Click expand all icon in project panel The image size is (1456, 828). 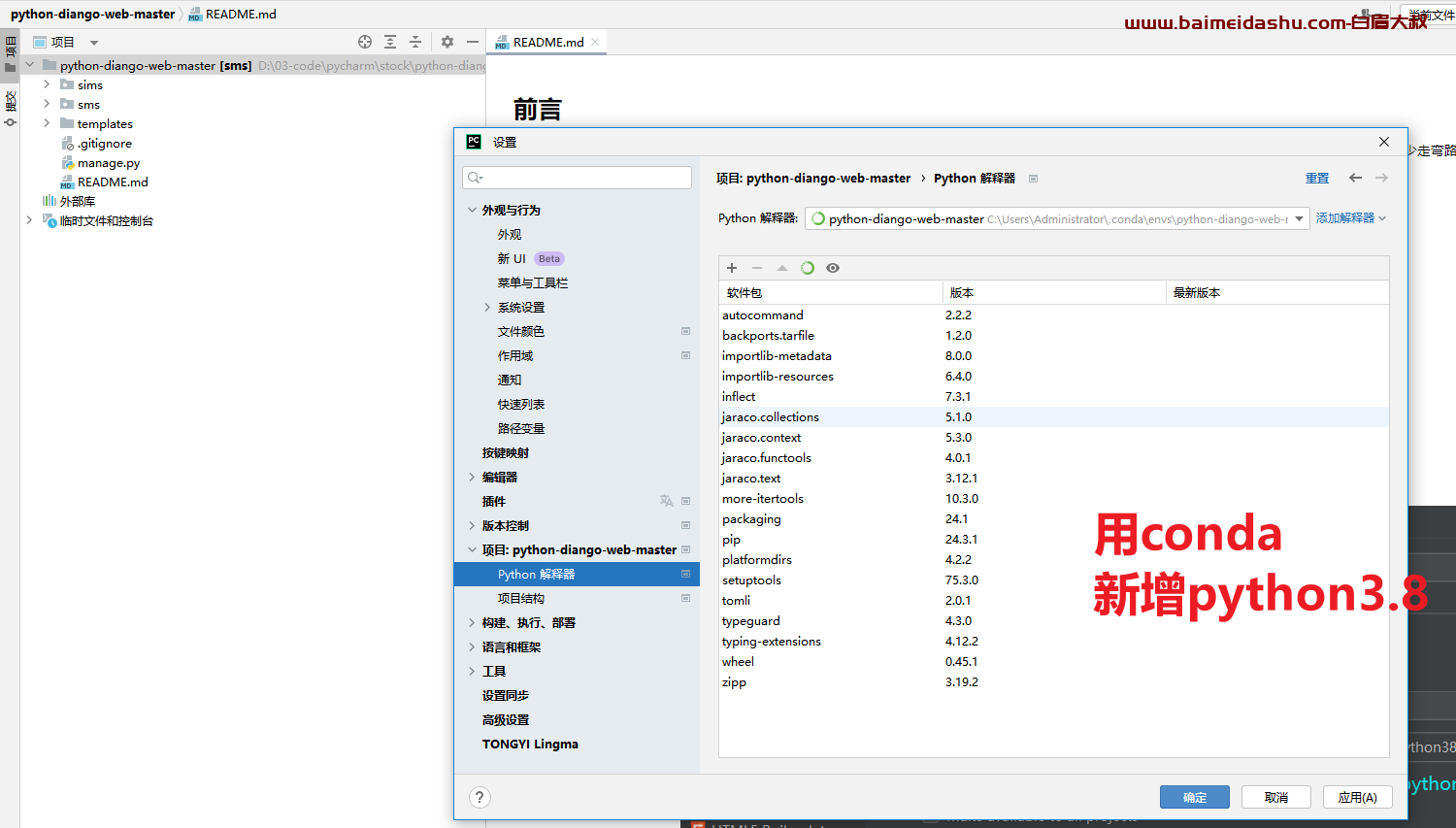(x=390, y=42)
